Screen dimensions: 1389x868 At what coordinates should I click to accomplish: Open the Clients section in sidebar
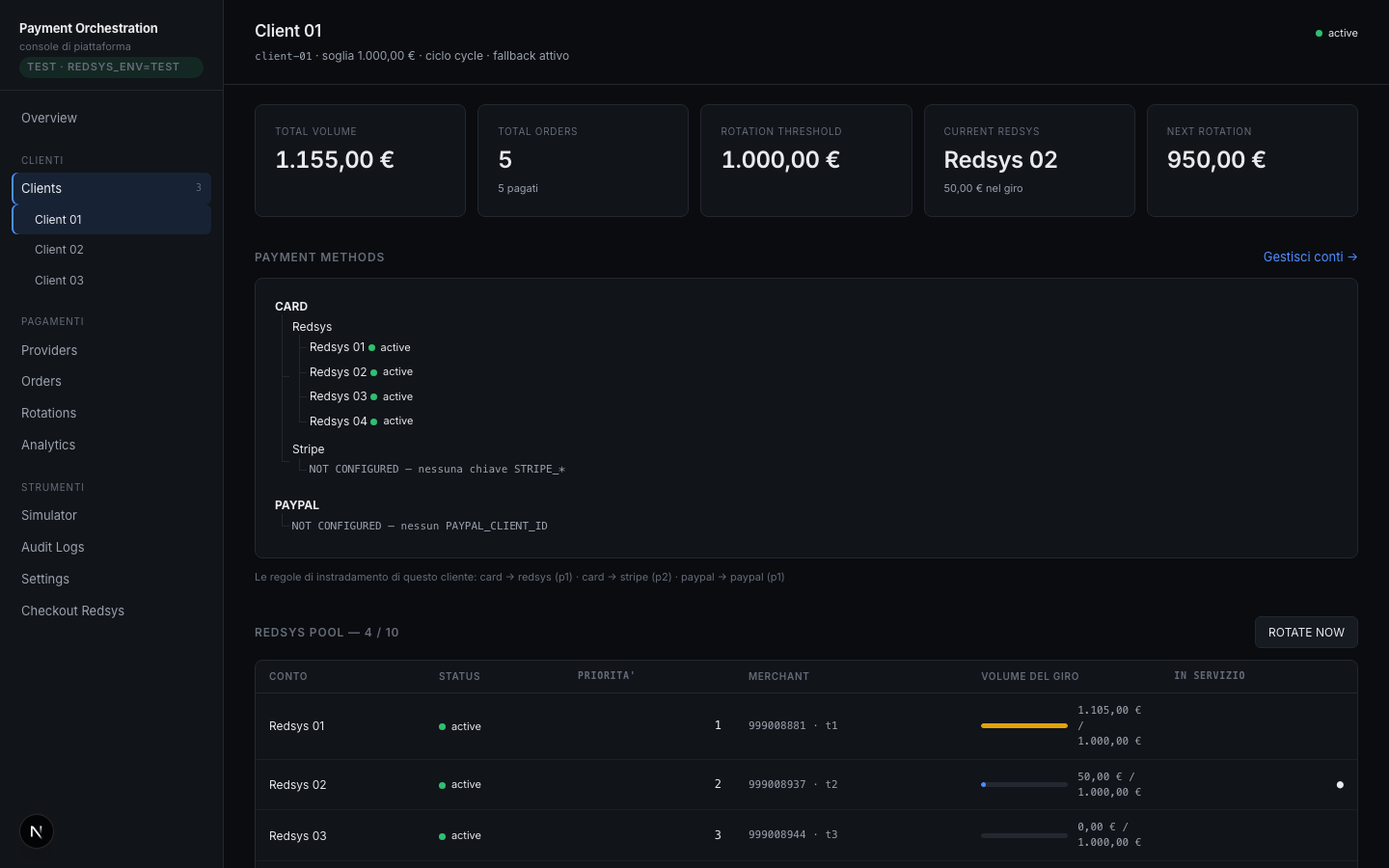tap(111, 188)
